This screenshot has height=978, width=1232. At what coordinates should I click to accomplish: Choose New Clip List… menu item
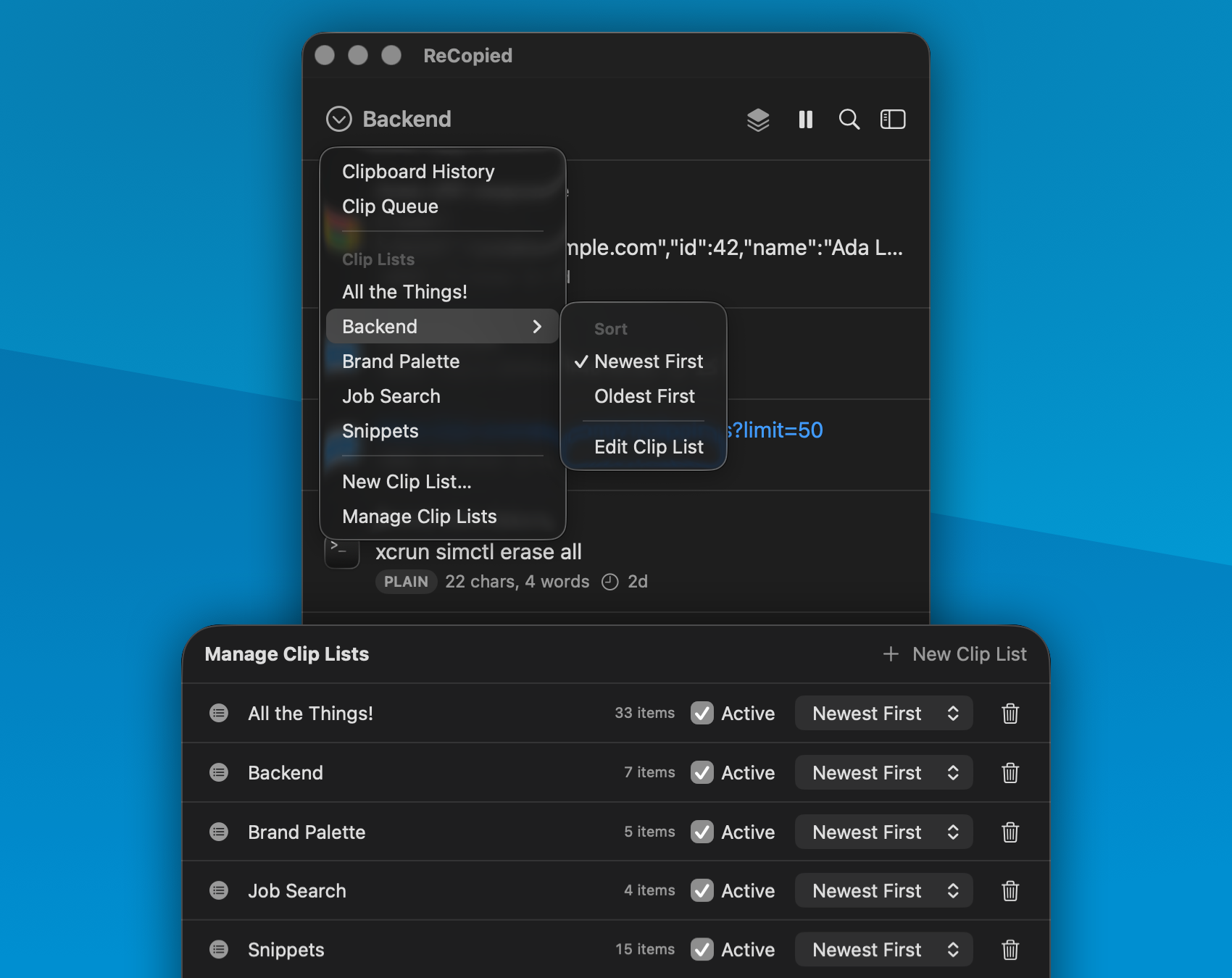(x=442, y=482)
